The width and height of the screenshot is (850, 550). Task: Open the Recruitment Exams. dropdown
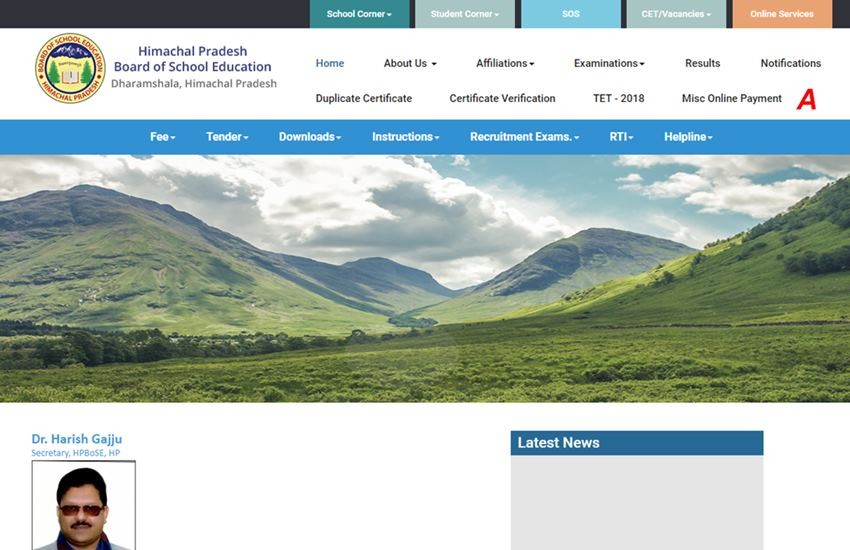[x=524, y=137]
